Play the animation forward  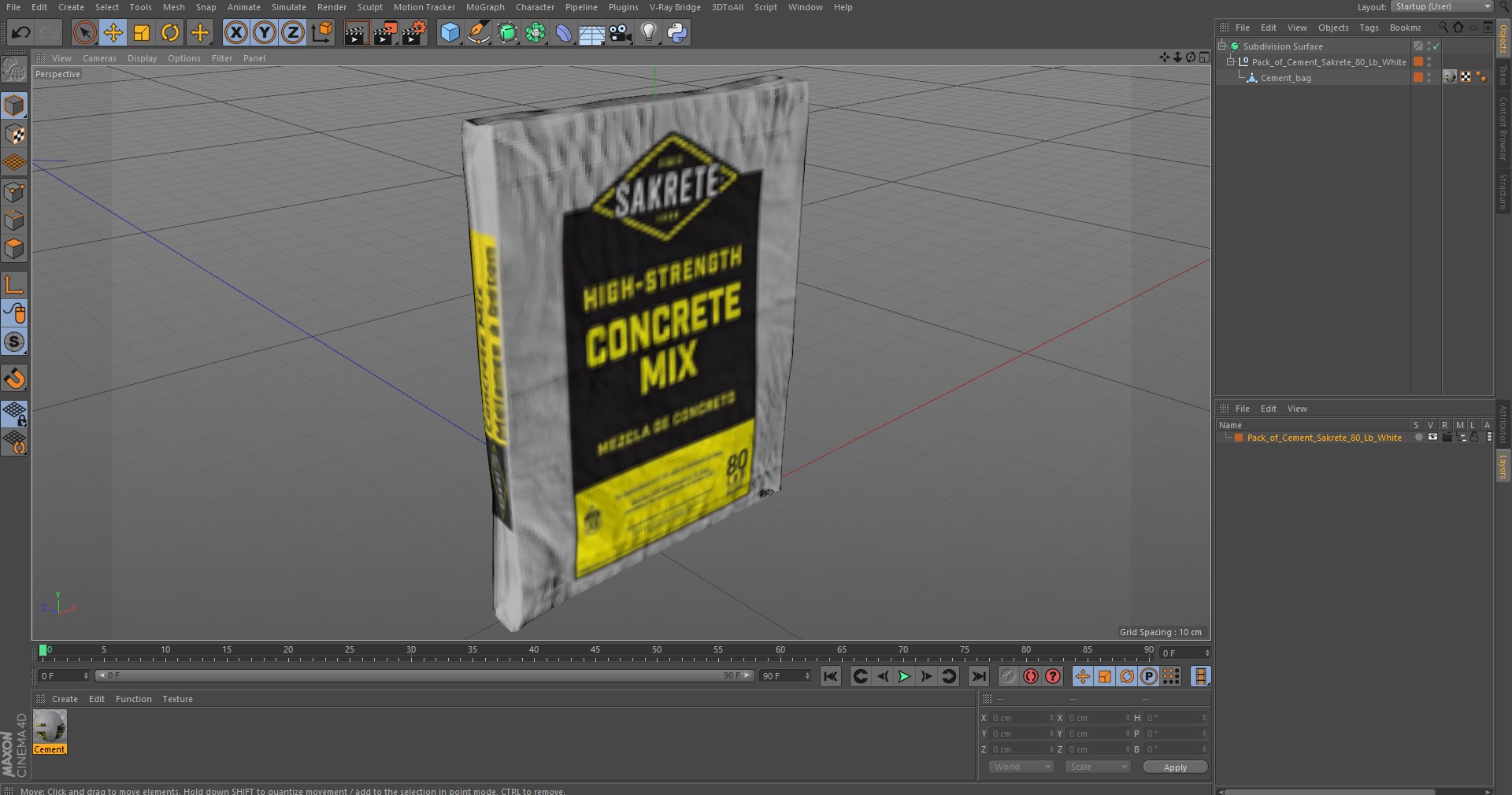point(904,676)
